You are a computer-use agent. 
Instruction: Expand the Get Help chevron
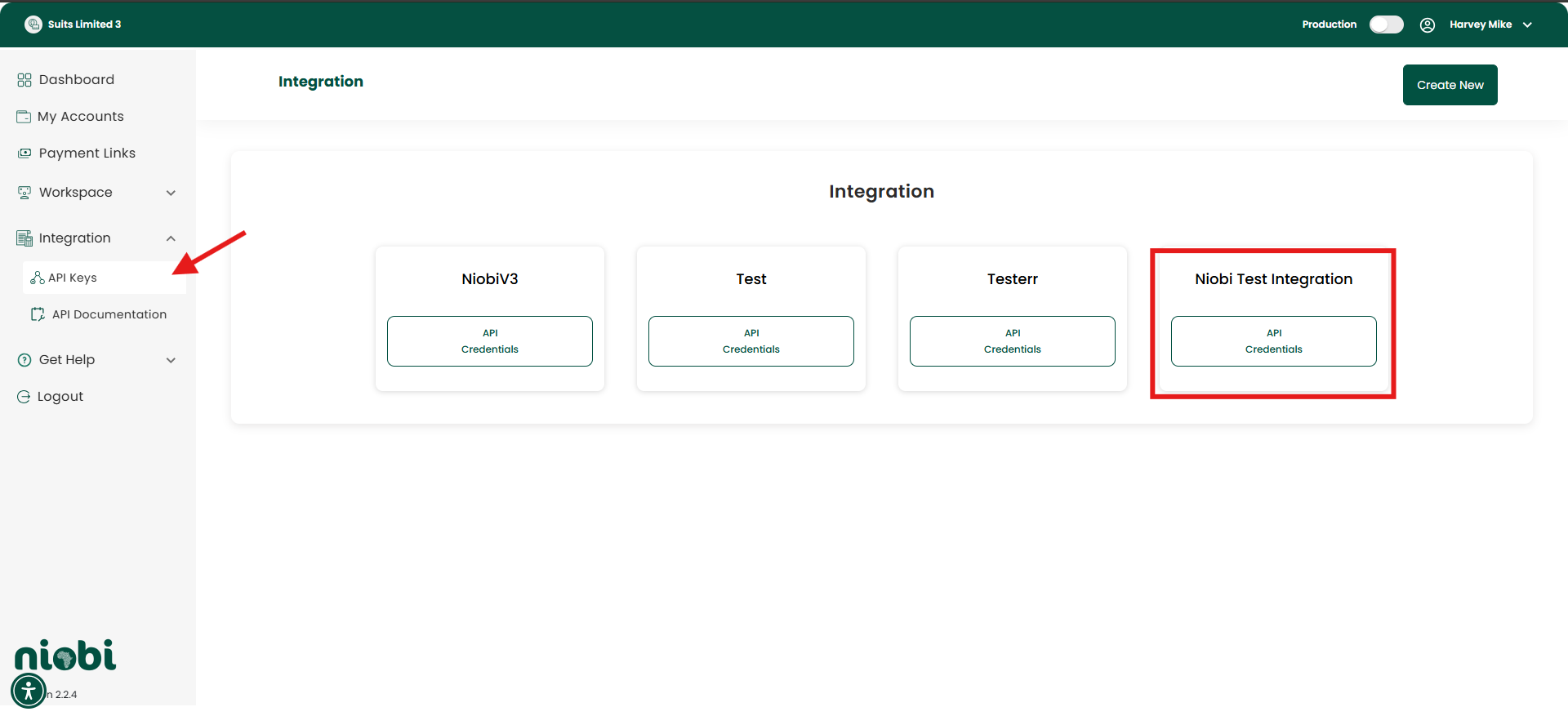(x=171, y=361)
